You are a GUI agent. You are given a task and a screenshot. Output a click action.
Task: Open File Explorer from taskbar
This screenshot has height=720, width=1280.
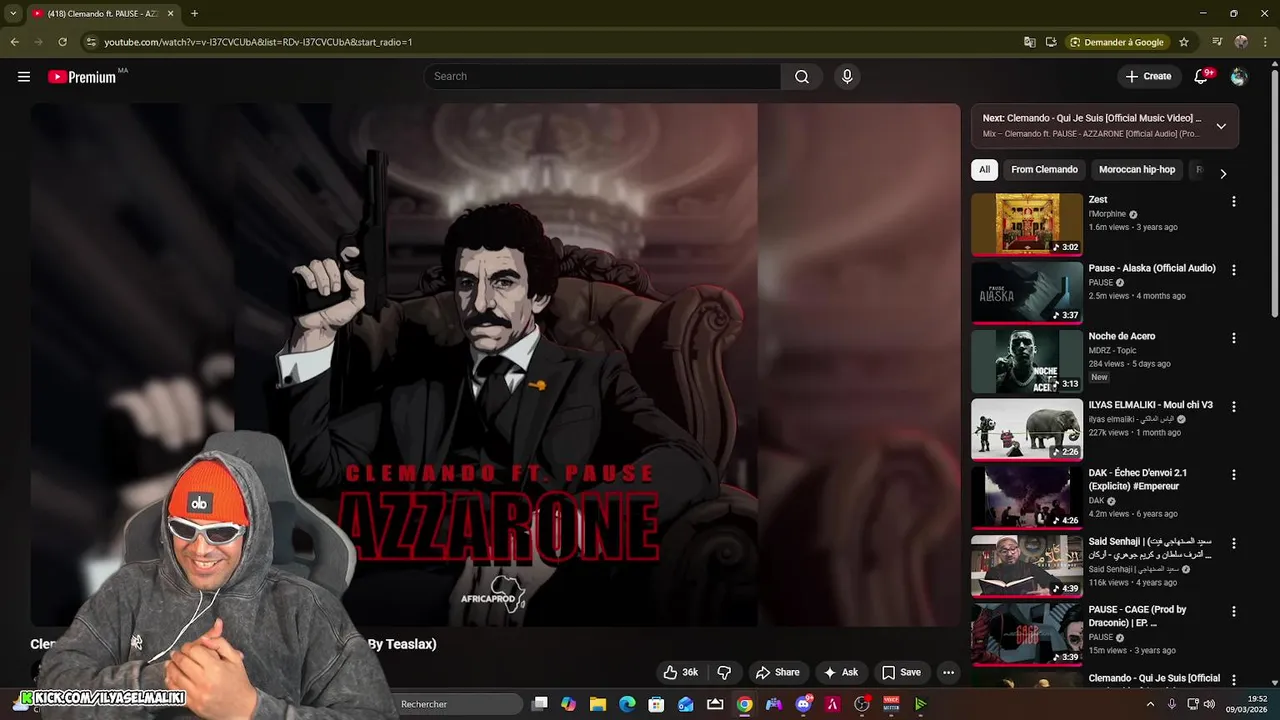tap(598, 704)
